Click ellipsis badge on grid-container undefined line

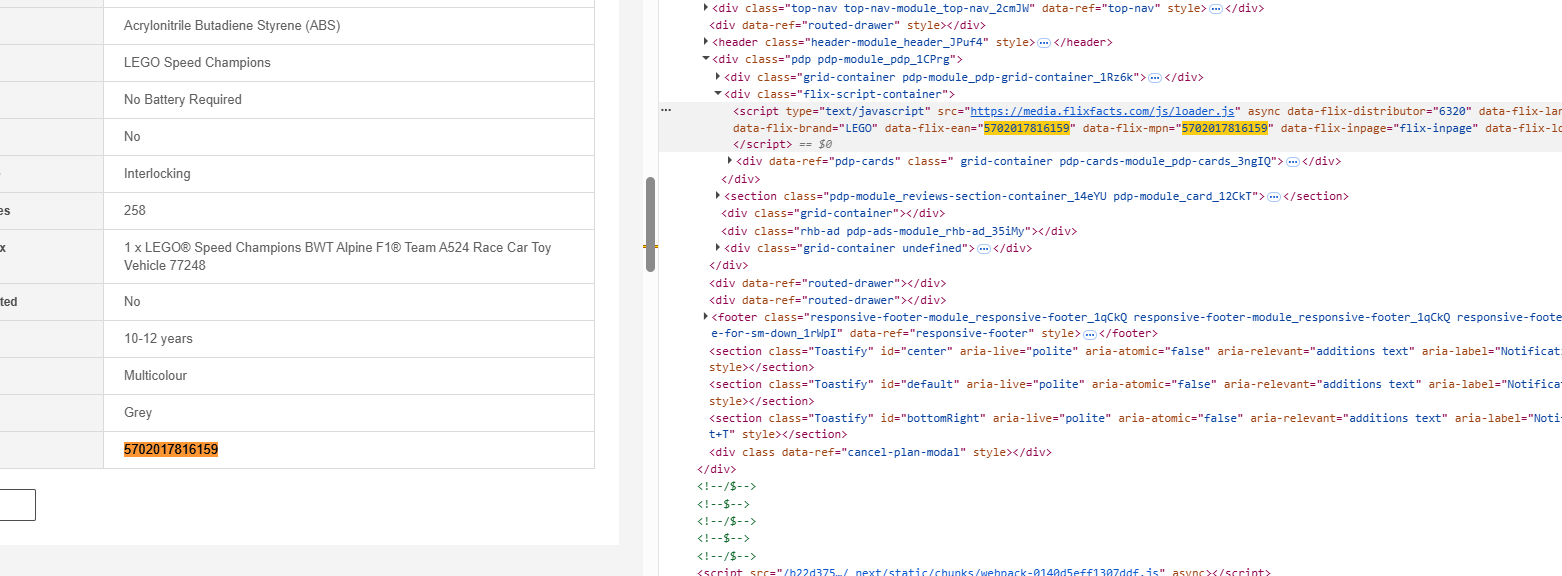pos(983,249)
